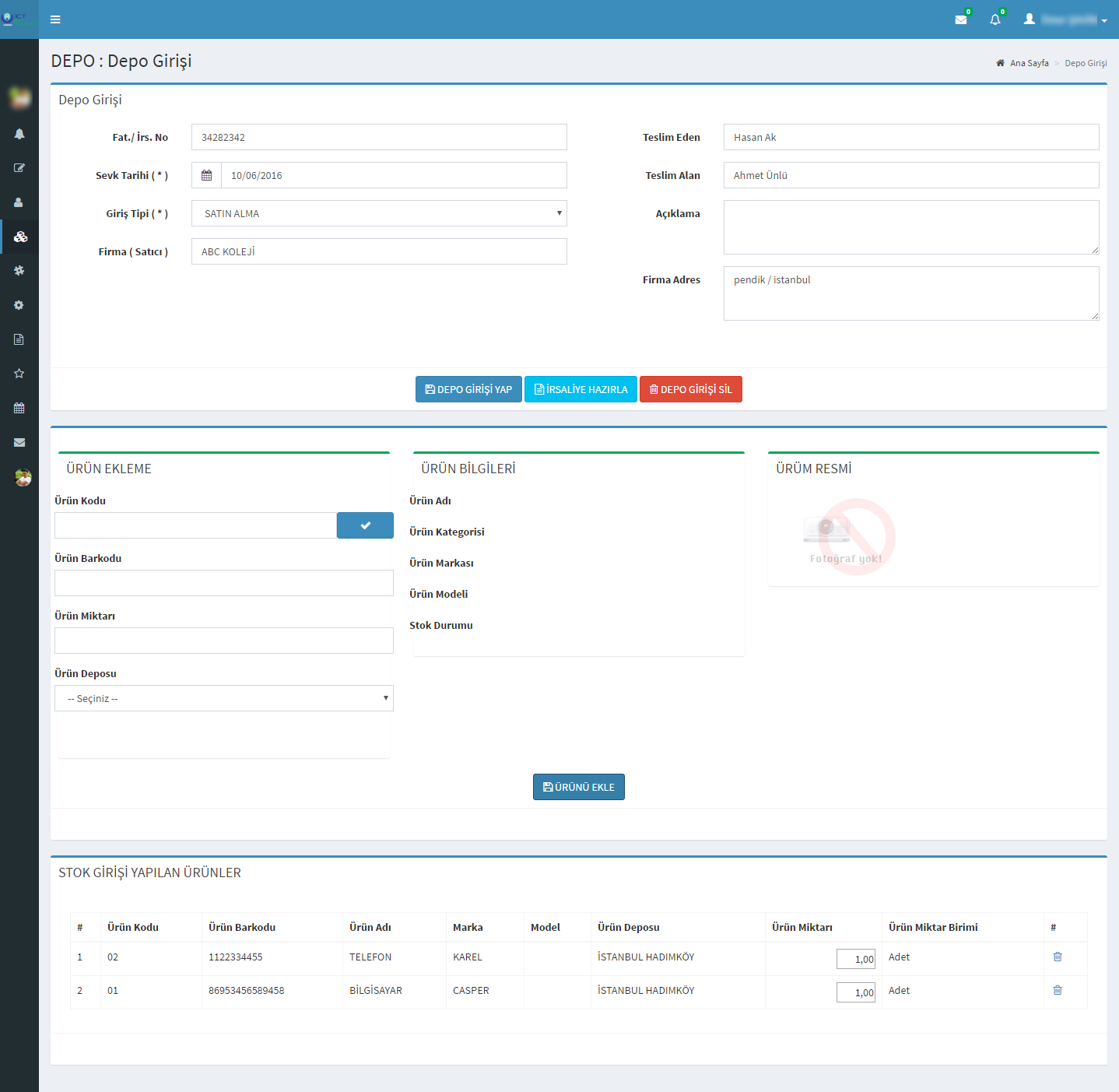Image resolution: width=1119 pixels, height=1092 pixels.
Task: Click the red DEPO GİRİŞİ SİL button
Action: pos(690,389)
